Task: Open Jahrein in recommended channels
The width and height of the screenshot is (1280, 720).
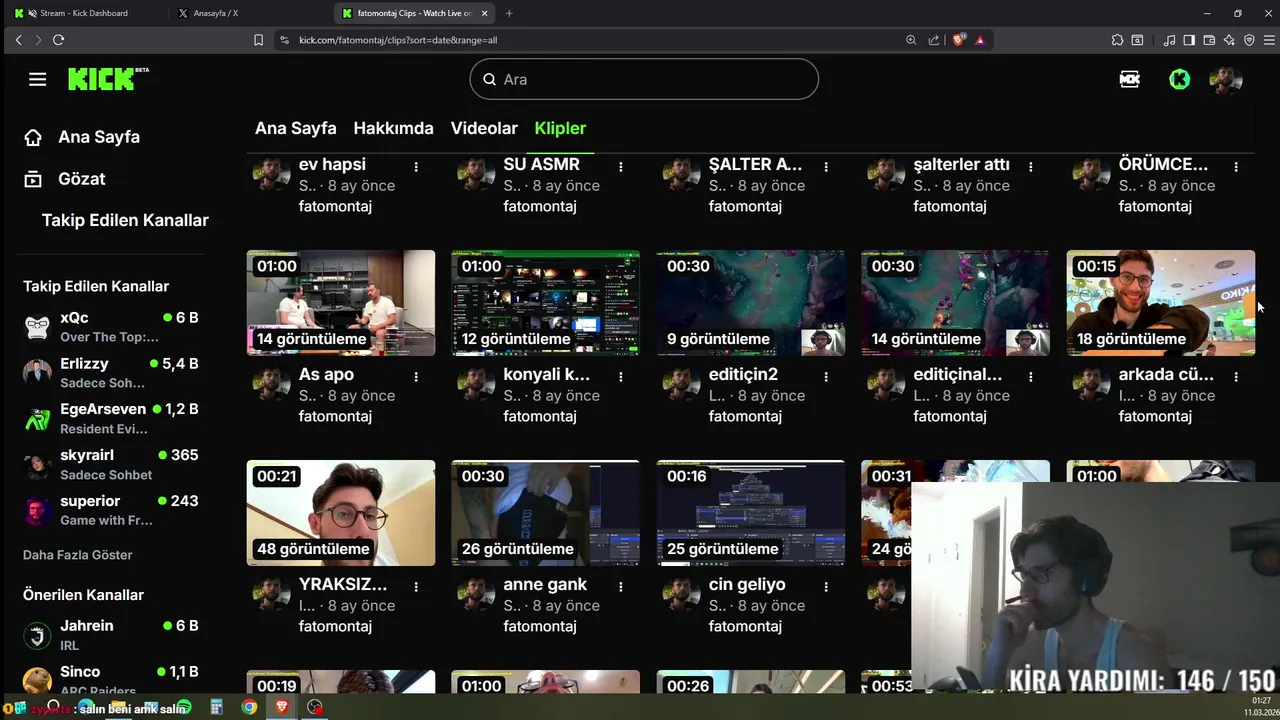Action: click(x=111, y=635)
